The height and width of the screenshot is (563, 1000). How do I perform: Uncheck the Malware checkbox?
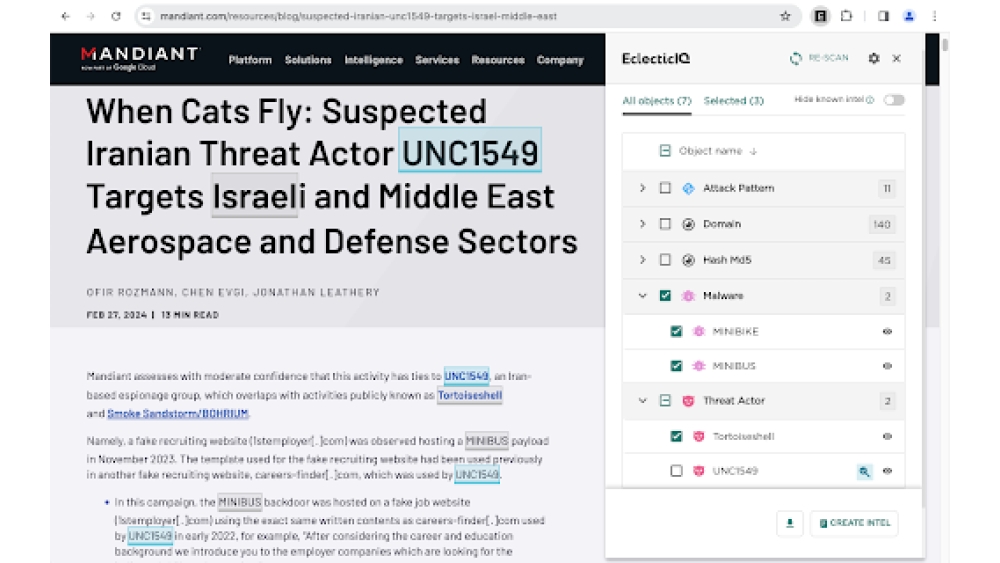[665, 296]
